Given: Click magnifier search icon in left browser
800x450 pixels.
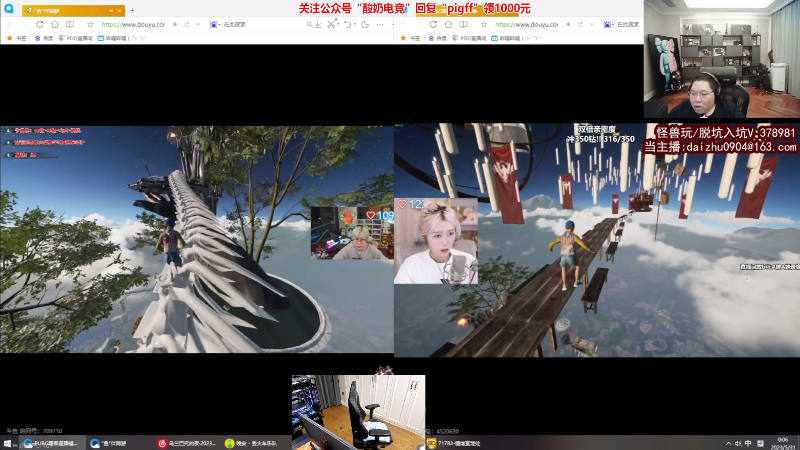Looking at the screenshot, I should 309,24.
